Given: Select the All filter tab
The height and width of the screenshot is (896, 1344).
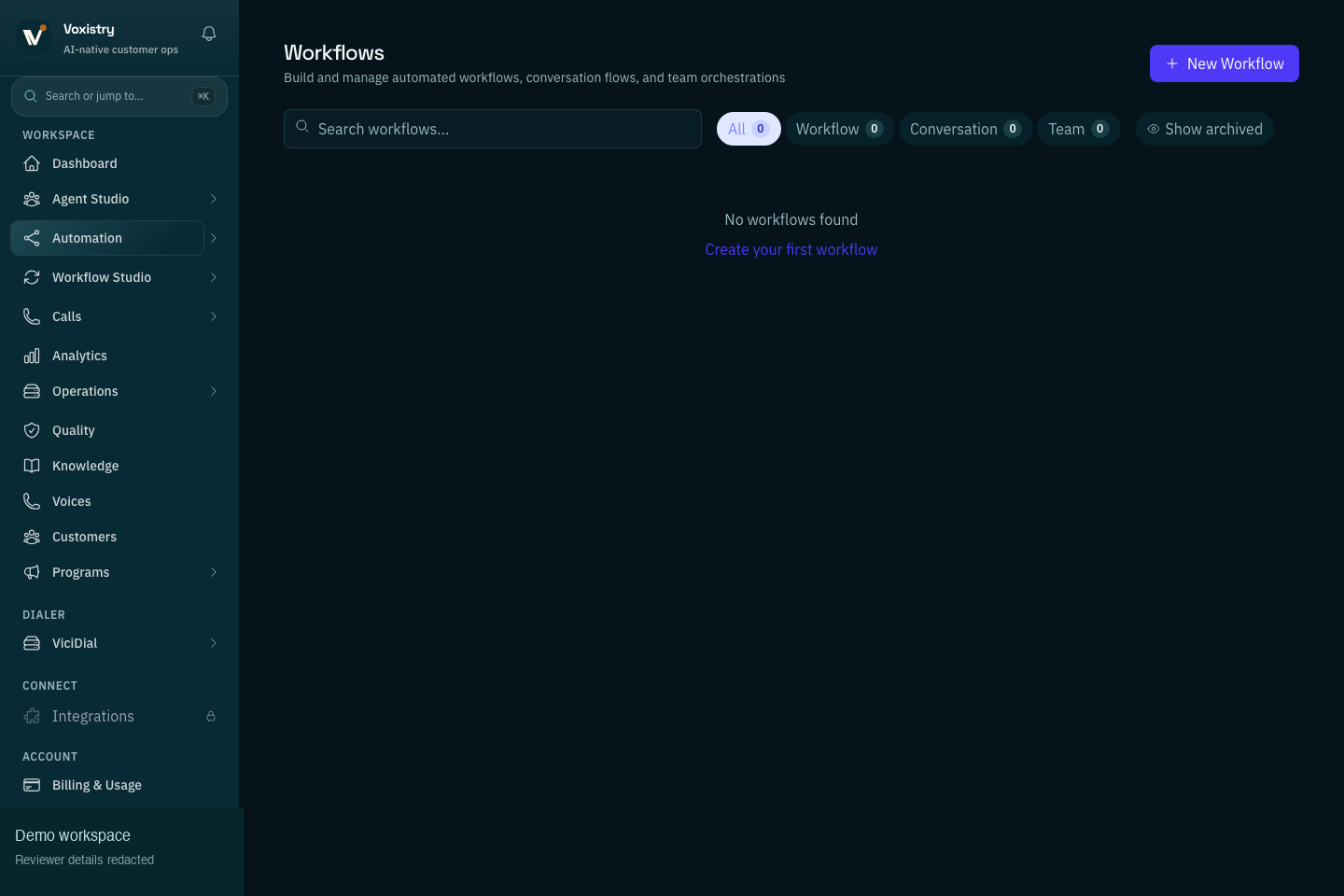Looking at the screenshot, I should [x=749, y=129].
